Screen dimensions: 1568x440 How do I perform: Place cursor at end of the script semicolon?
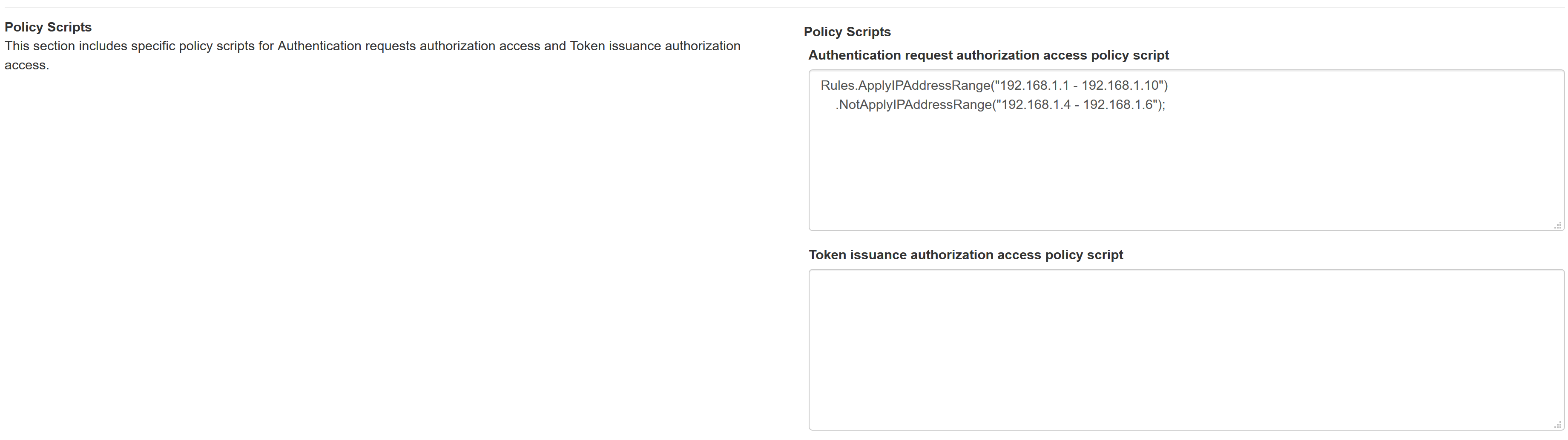[x=1164, y=105]
